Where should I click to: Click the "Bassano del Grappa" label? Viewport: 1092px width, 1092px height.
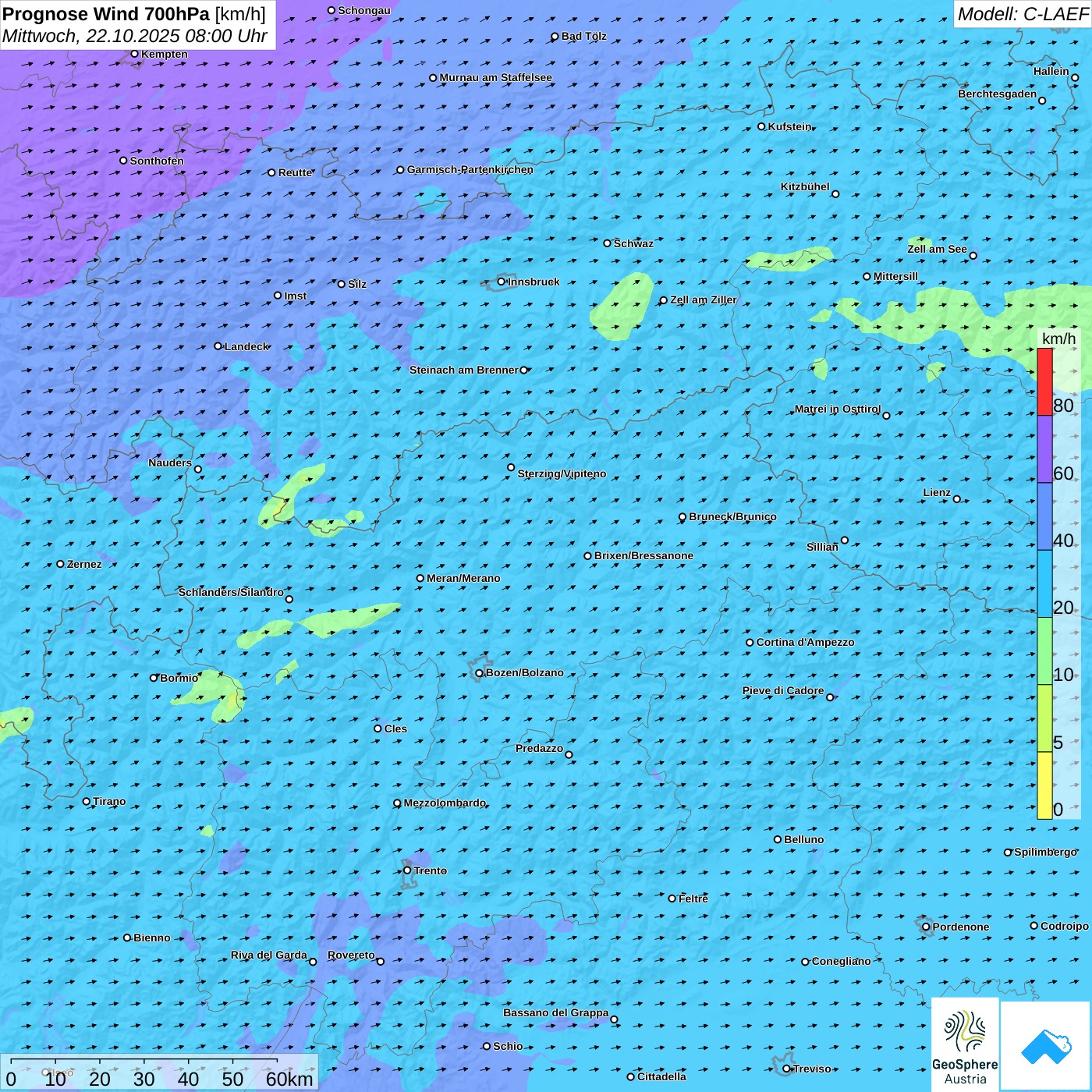tap(556, 1012)
